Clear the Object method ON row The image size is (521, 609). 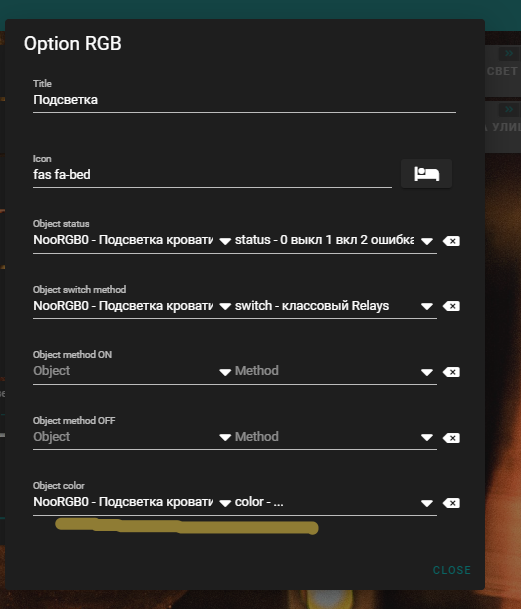[451, 372]
